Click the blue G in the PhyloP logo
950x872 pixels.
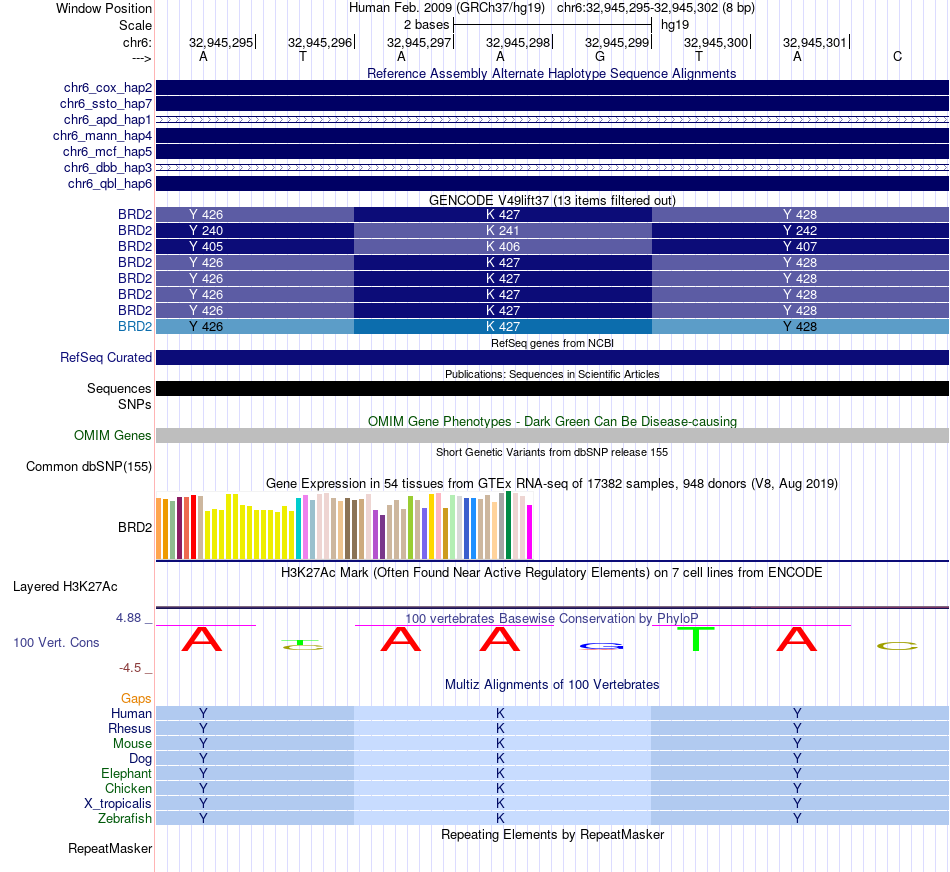[x=602, y=647]
